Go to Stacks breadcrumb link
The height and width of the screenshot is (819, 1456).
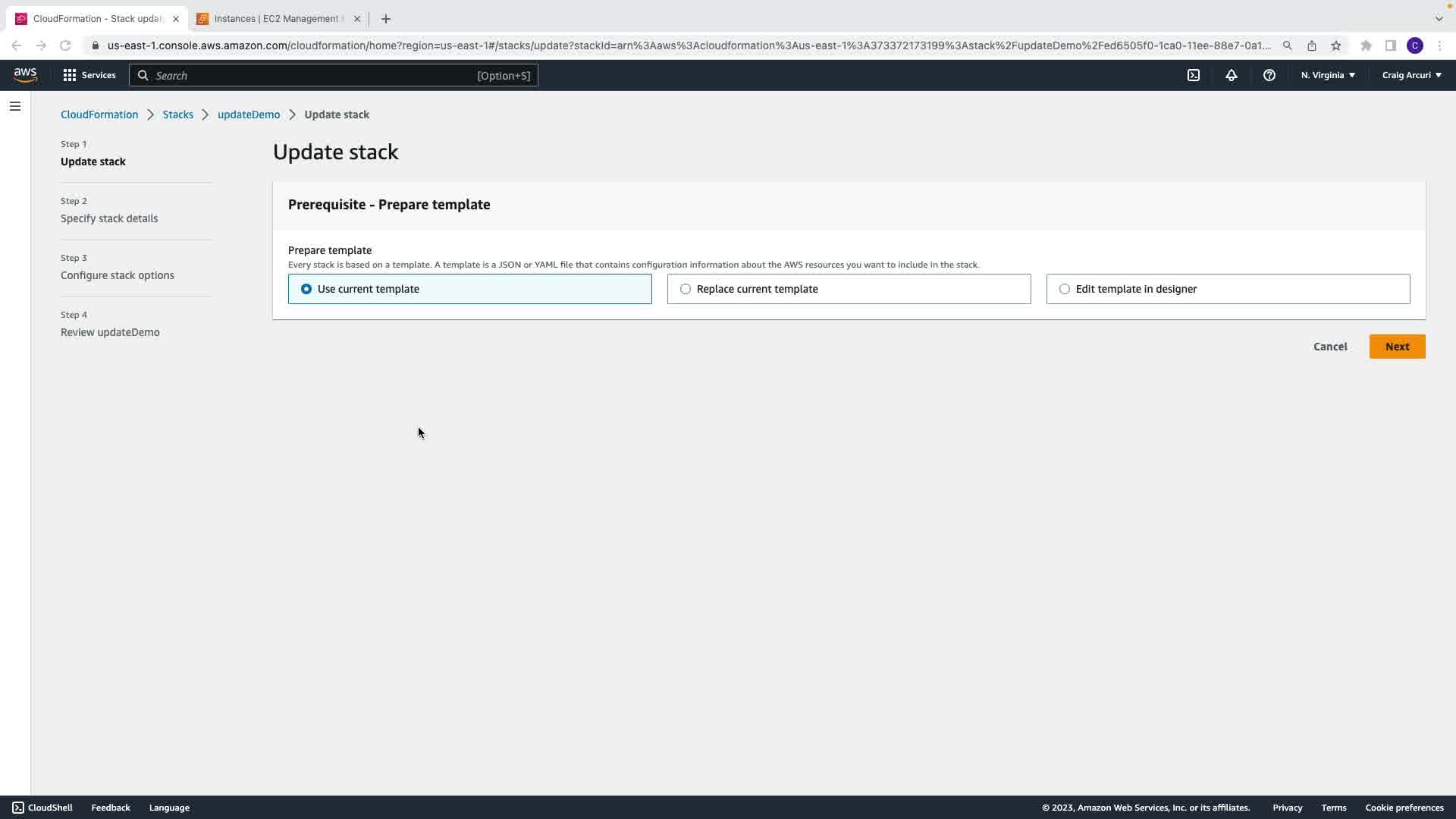tap(177, 115)
